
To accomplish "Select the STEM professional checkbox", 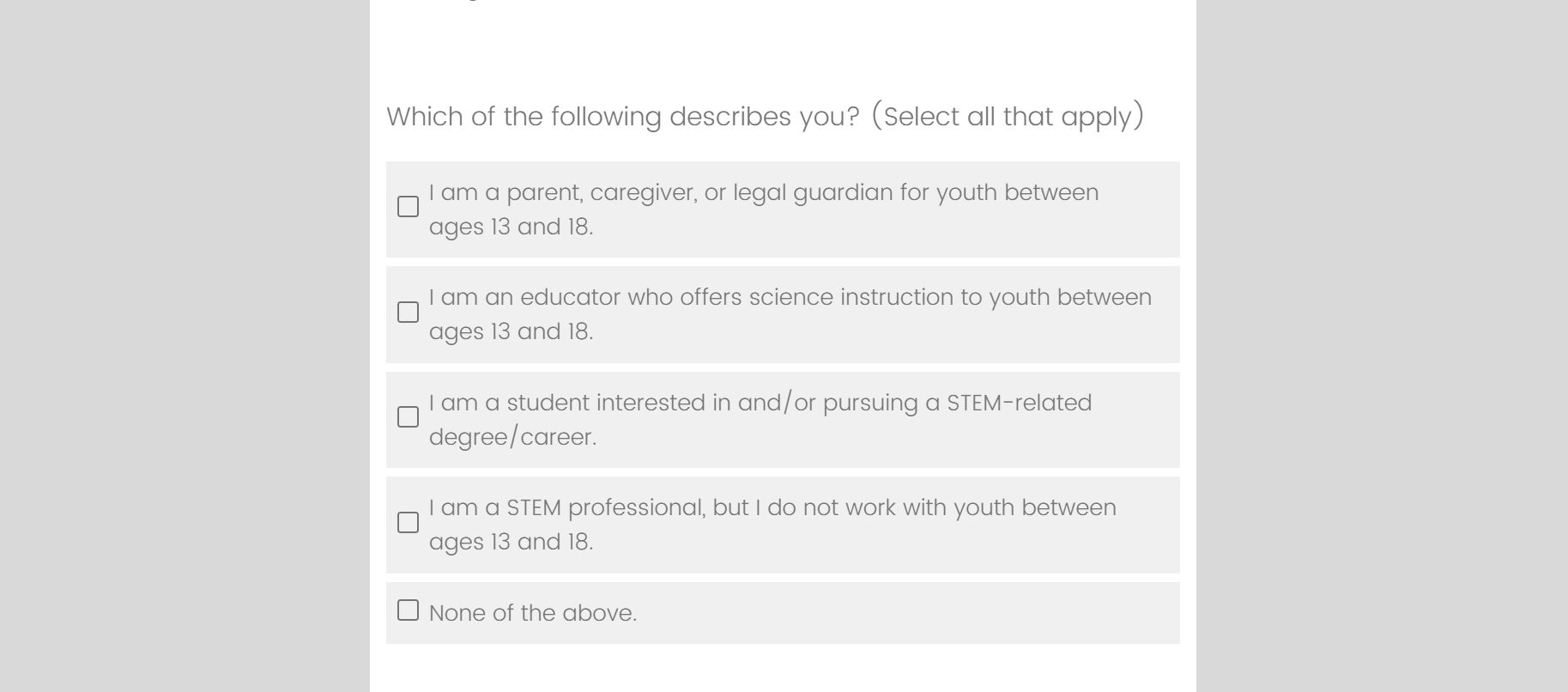I will (x=409, y=523).
